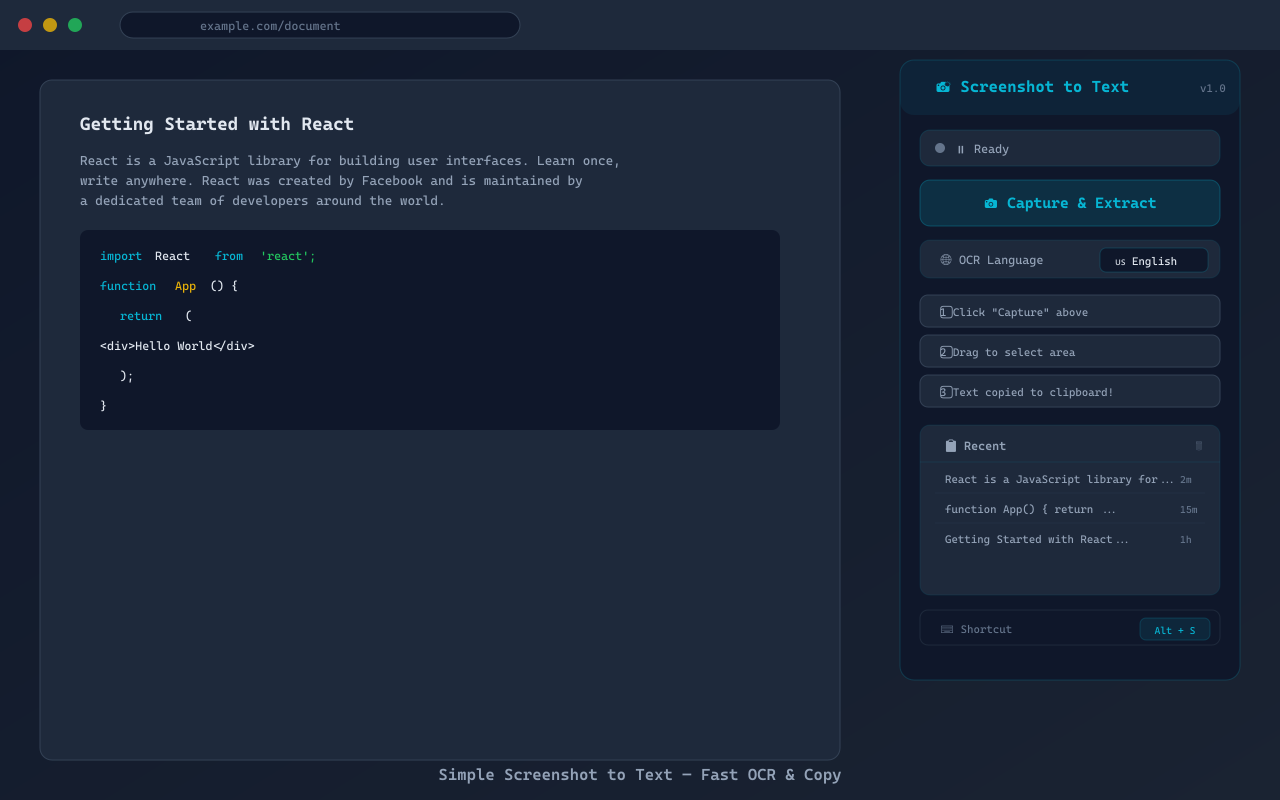Select the v1.0 version label

1212,88
